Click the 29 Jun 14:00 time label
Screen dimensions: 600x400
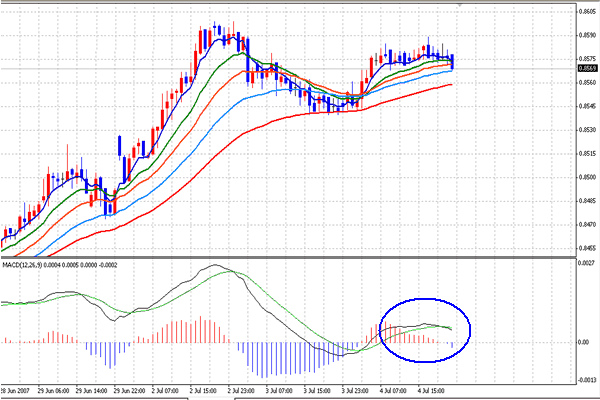coord(91,391)
